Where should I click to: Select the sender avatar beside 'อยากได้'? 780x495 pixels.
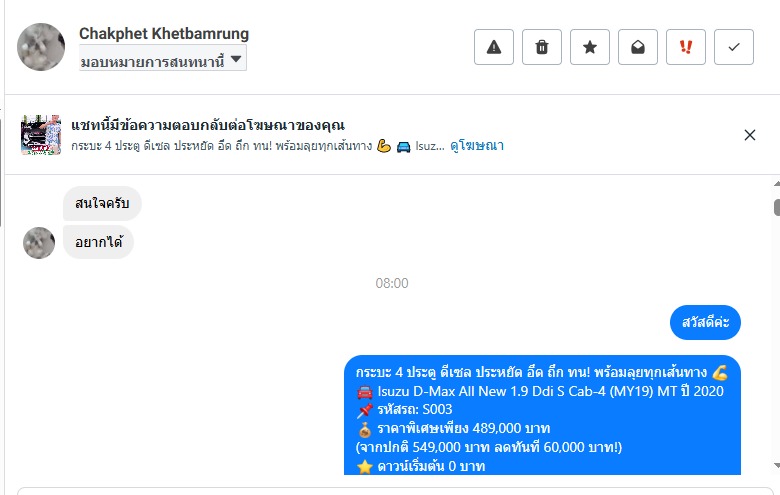pyautogui.click(x=39, y=243)
